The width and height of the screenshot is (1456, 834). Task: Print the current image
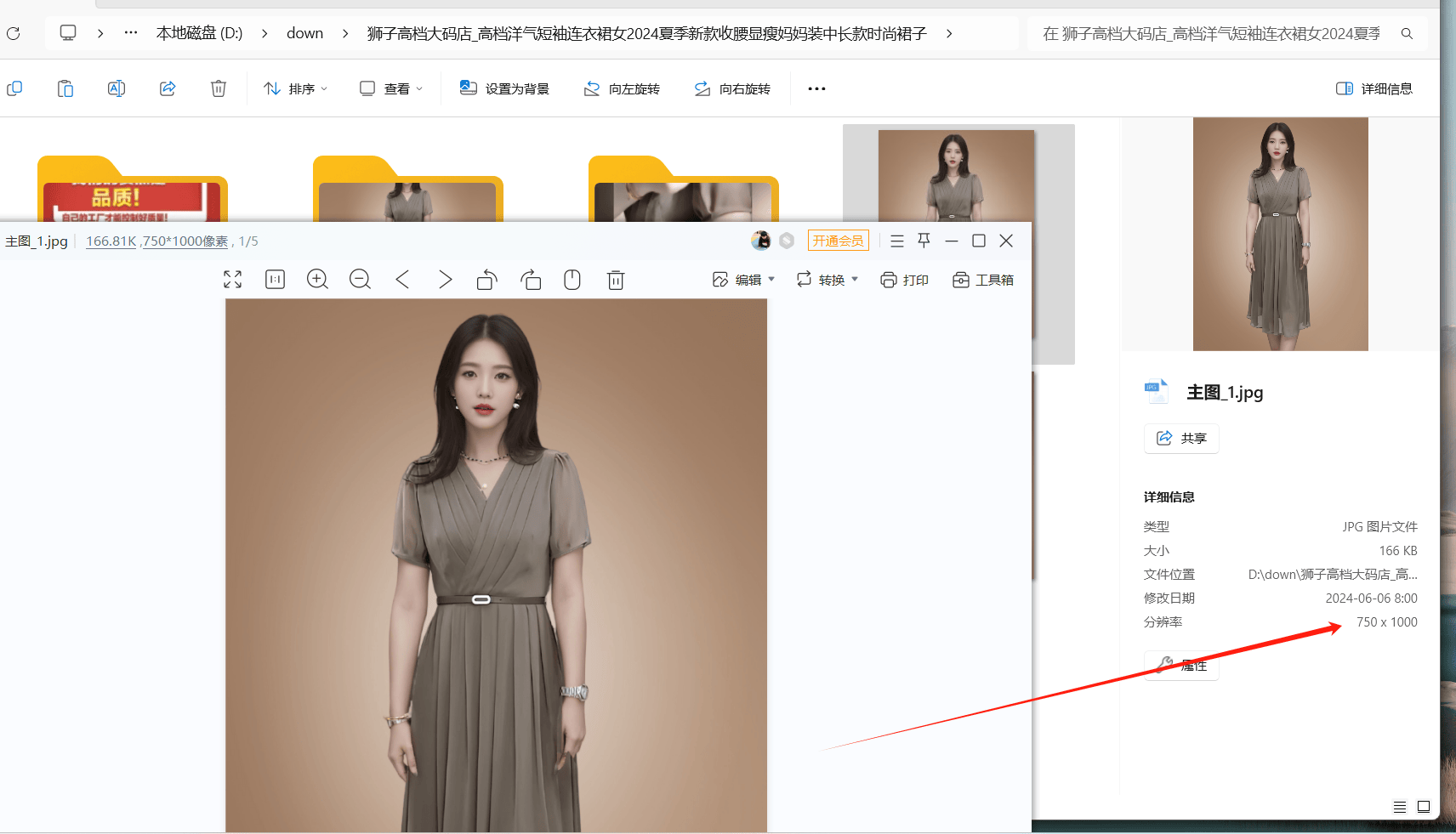[x=905, y=279]
